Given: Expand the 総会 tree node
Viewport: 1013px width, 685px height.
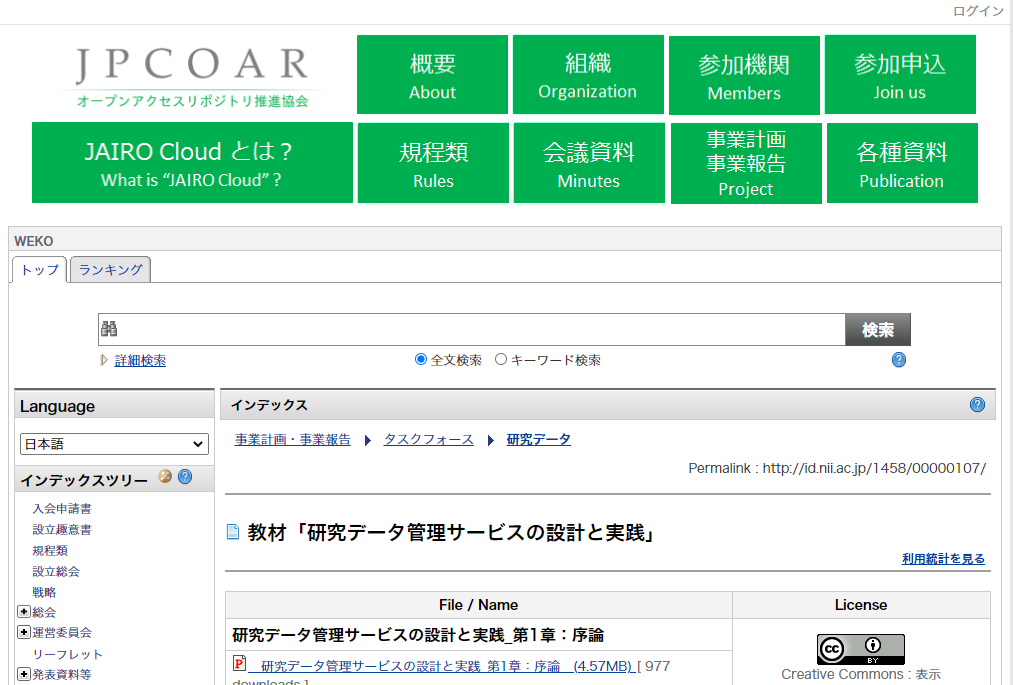Looking at the screenshot, I should pyautogui.click(x=23, y=612).
